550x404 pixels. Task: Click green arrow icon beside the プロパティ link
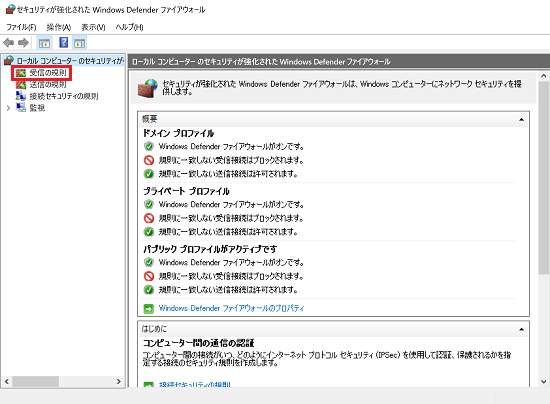[x=149, y=309]
